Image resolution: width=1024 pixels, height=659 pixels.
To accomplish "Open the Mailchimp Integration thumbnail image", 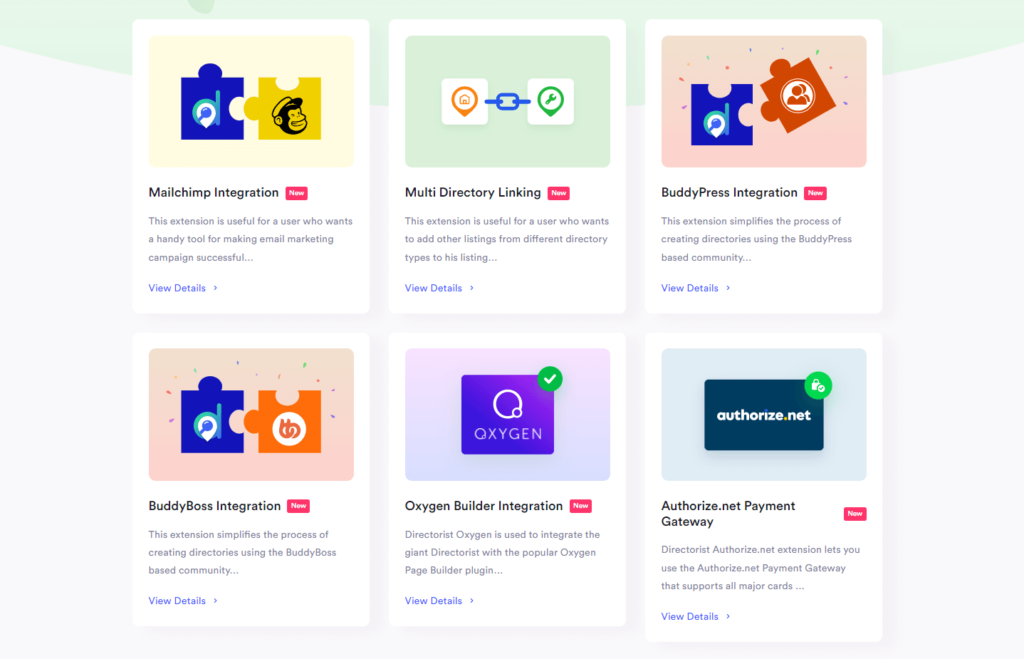I will tap(251, 101).
